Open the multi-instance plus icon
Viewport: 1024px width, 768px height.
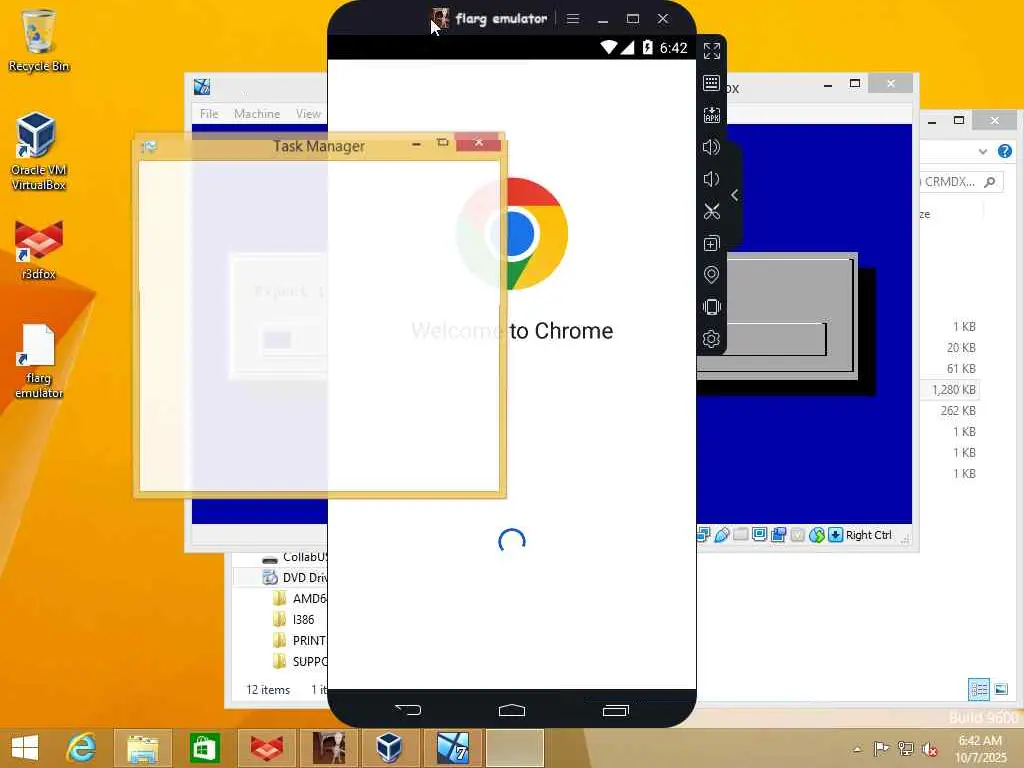[712, 243]
